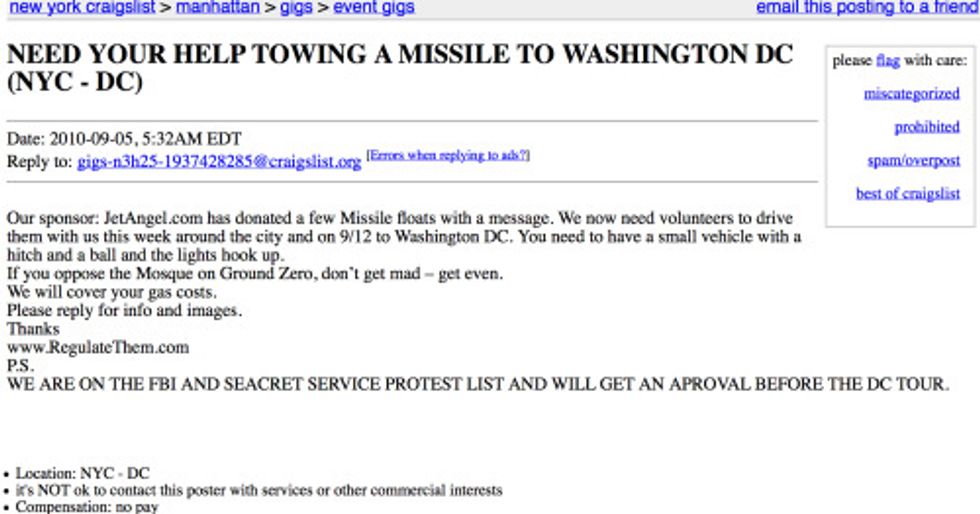Click the Location: NYC - DC bullet
Screen dimensions: 980x514
82,473
